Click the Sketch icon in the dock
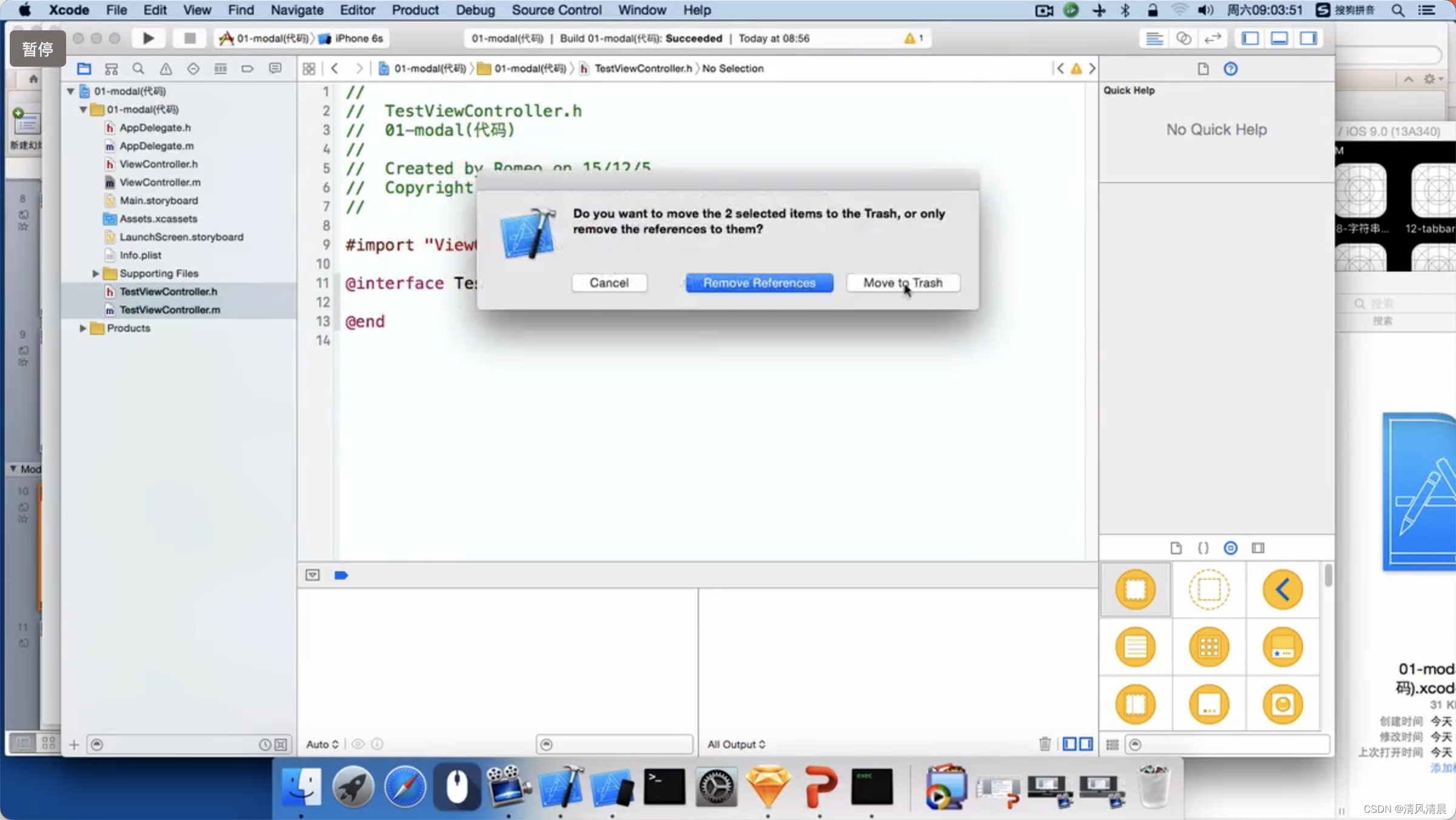The width and height of the screenshot is (1456, 820). click(x=768, y=787)
